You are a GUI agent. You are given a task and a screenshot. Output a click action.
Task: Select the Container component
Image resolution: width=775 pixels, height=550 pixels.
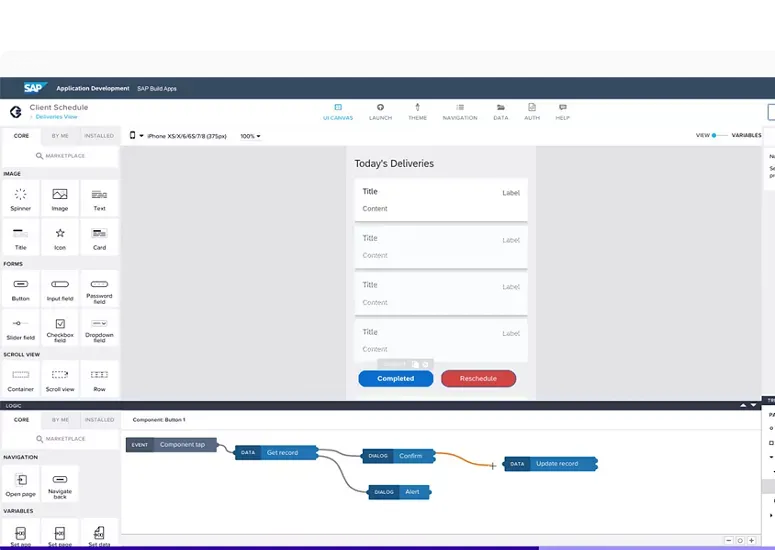pyautogui.click(x=21, y=380)
